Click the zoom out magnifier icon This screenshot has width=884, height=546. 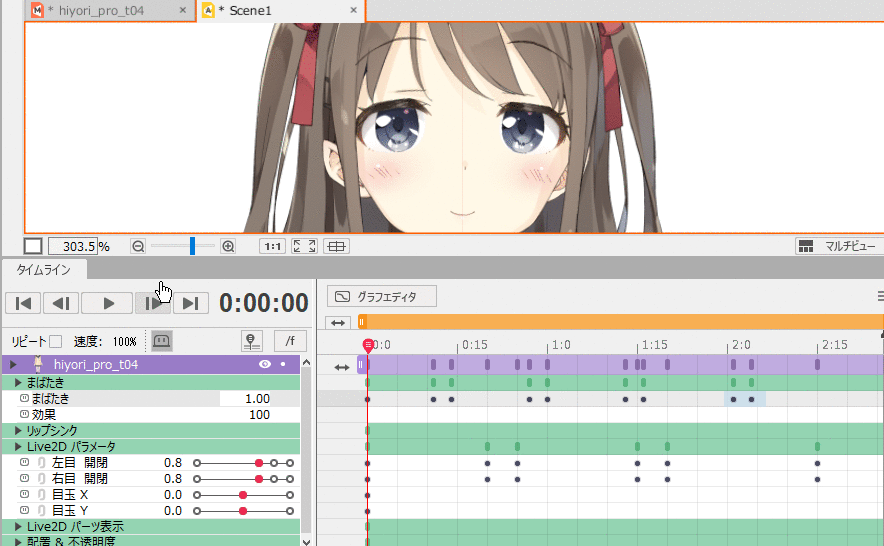coord(138,246)
